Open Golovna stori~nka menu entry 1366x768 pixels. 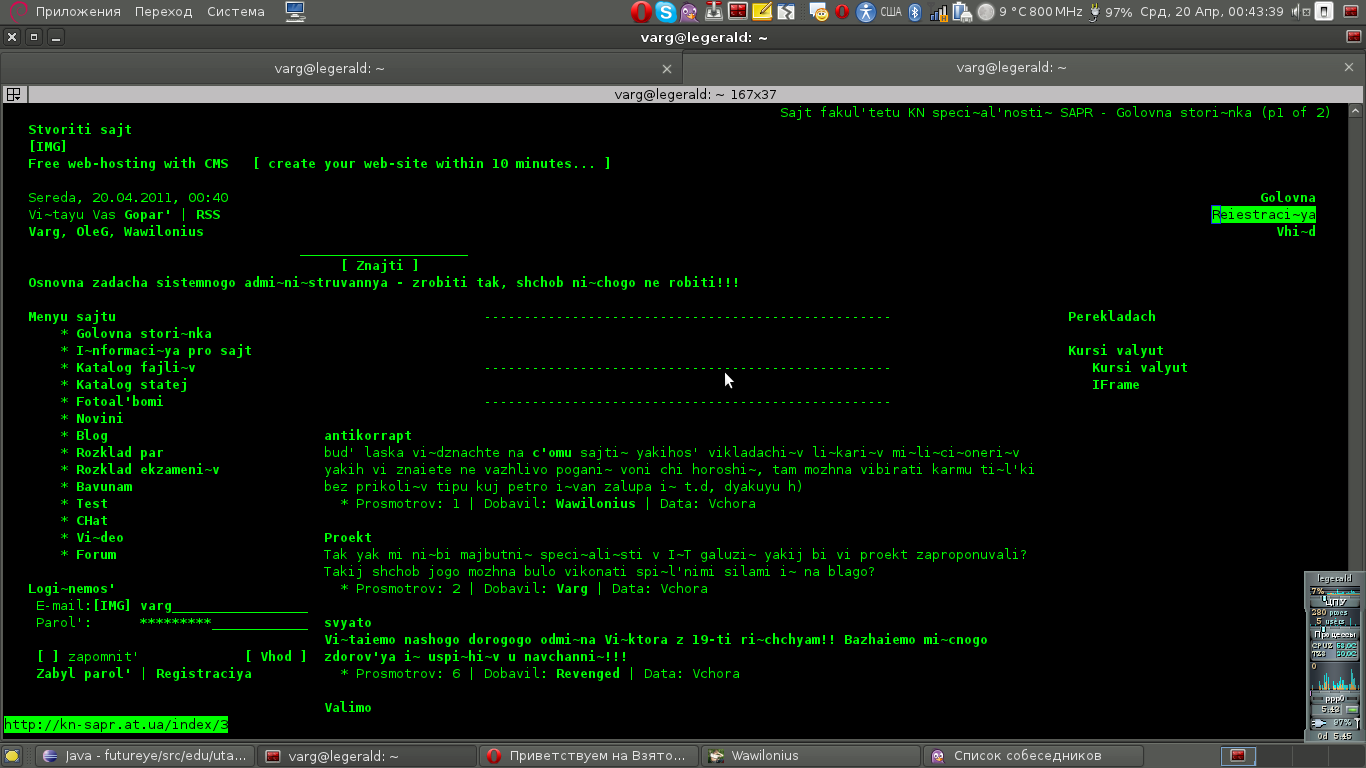pos(144,334)
